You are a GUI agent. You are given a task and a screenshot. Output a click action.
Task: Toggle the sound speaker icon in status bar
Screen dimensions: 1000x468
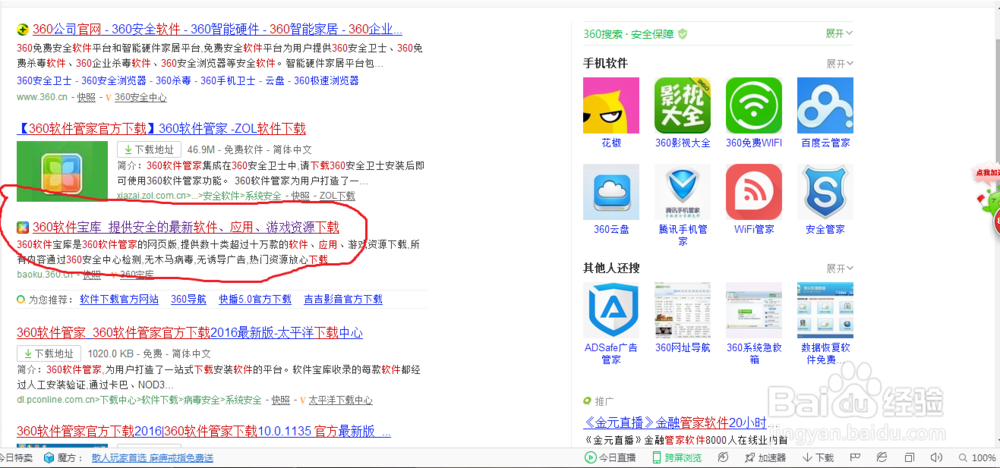936,457
